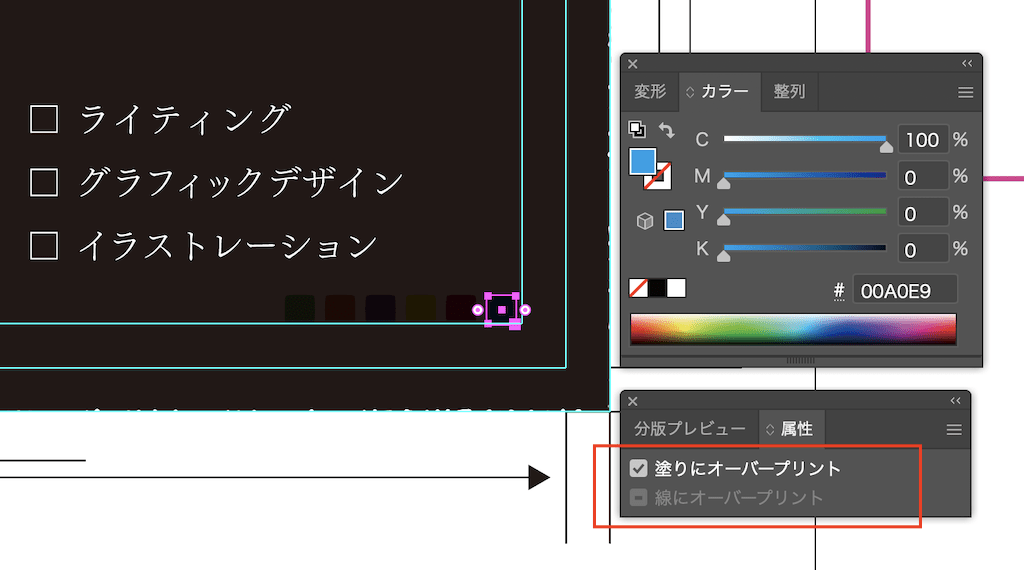The image size is (1024, 570).
Task: Click the checkbox square beside イラストレーション
Action: pos(44,246)
